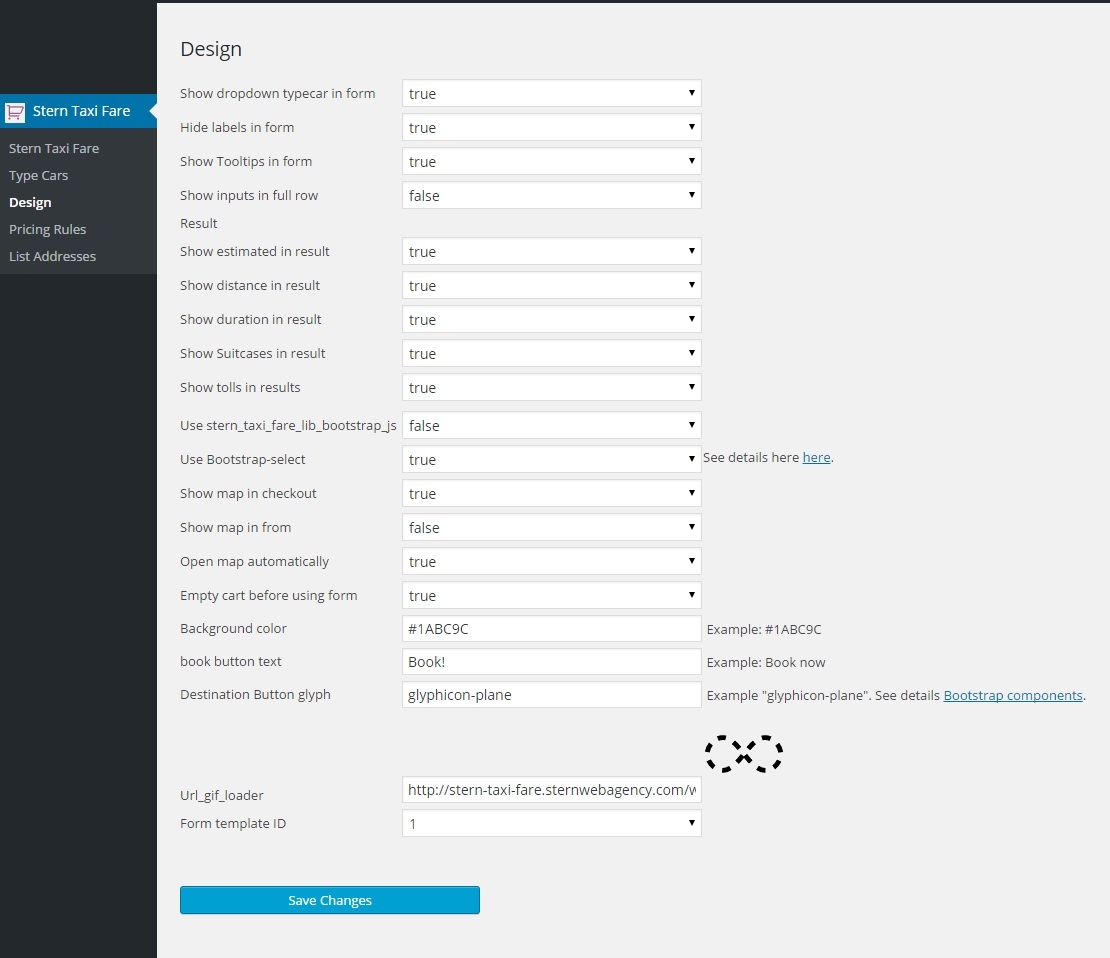
Task: Open Stern Taxi Fare submenu item
Action: point(54,149)
